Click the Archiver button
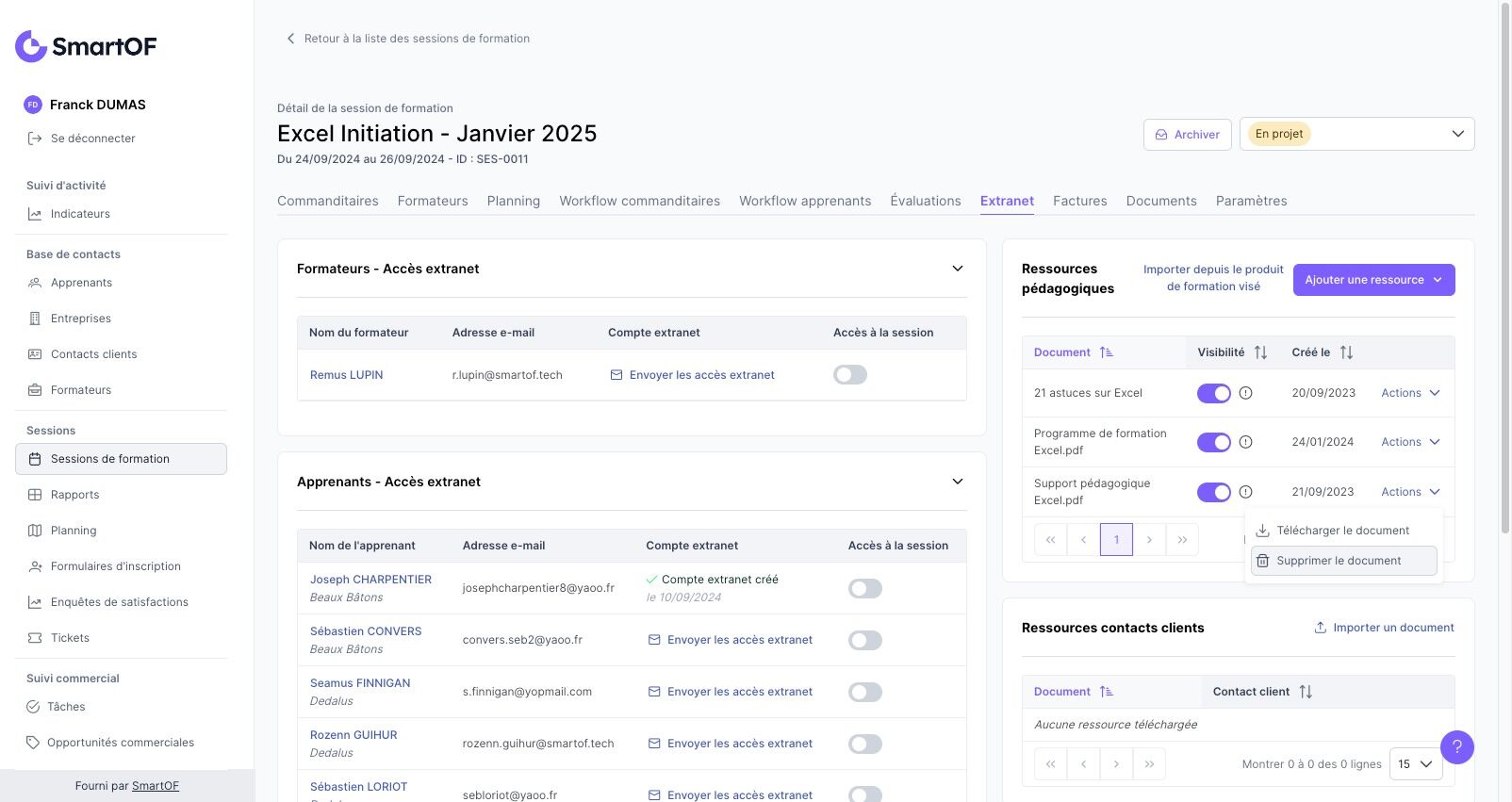The image size is (1512, 802). coord(1188,135)
